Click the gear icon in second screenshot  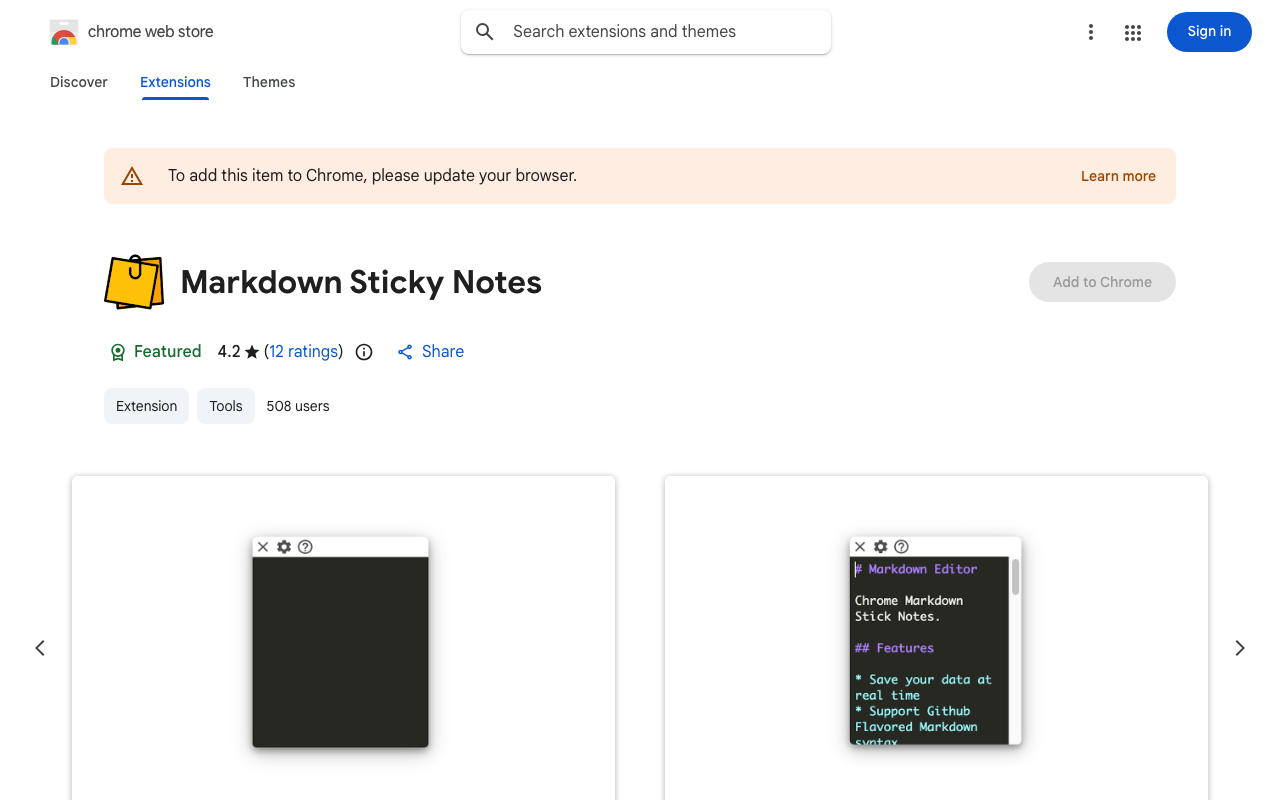click(x=881, y=546)
